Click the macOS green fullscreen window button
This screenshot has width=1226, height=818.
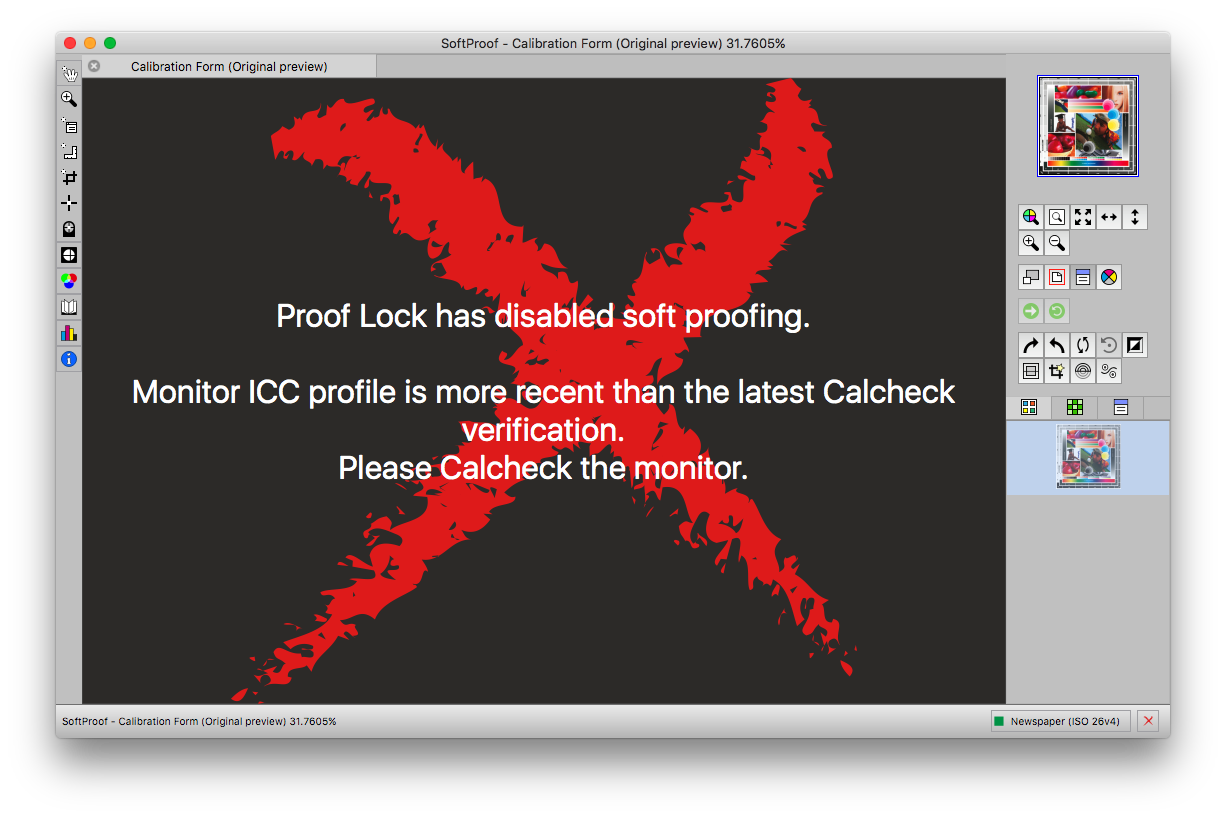point(110,43)
